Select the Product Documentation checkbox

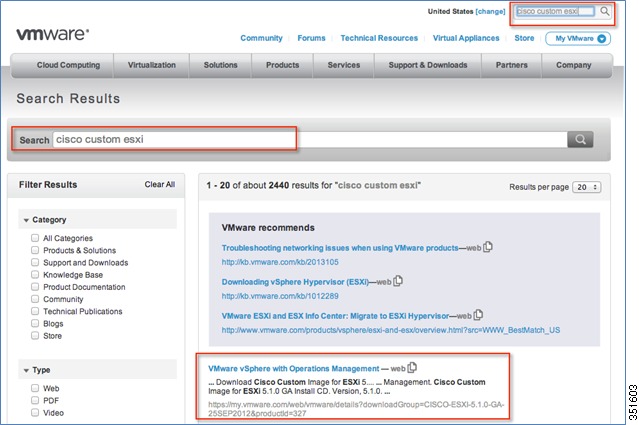pyautogui.click(x=35, y=287)
